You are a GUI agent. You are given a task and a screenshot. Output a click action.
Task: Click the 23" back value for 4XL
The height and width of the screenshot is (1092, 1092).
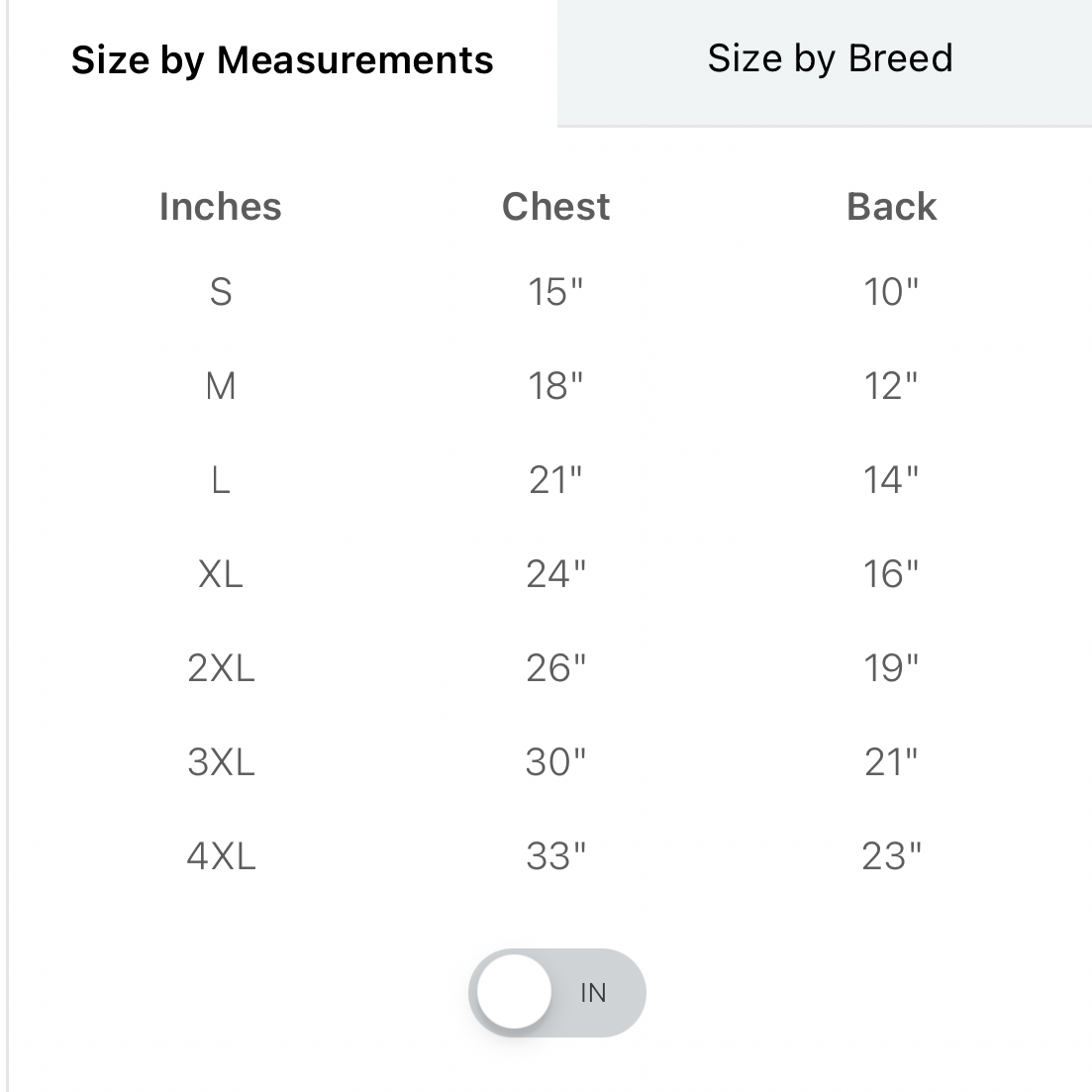891,856
